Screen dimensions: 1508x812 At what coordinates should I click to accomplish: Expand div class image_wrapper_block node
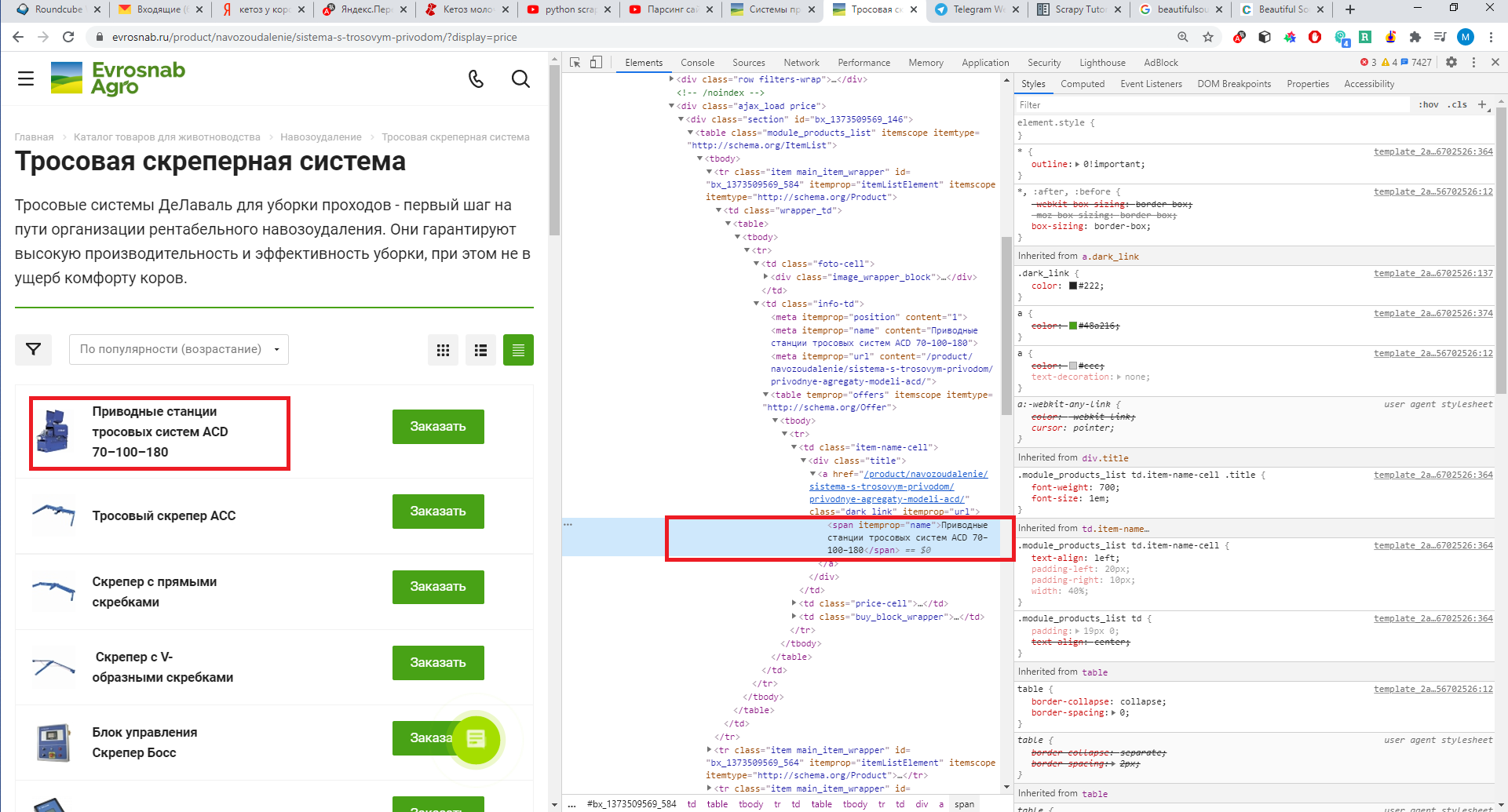[765, 277]
